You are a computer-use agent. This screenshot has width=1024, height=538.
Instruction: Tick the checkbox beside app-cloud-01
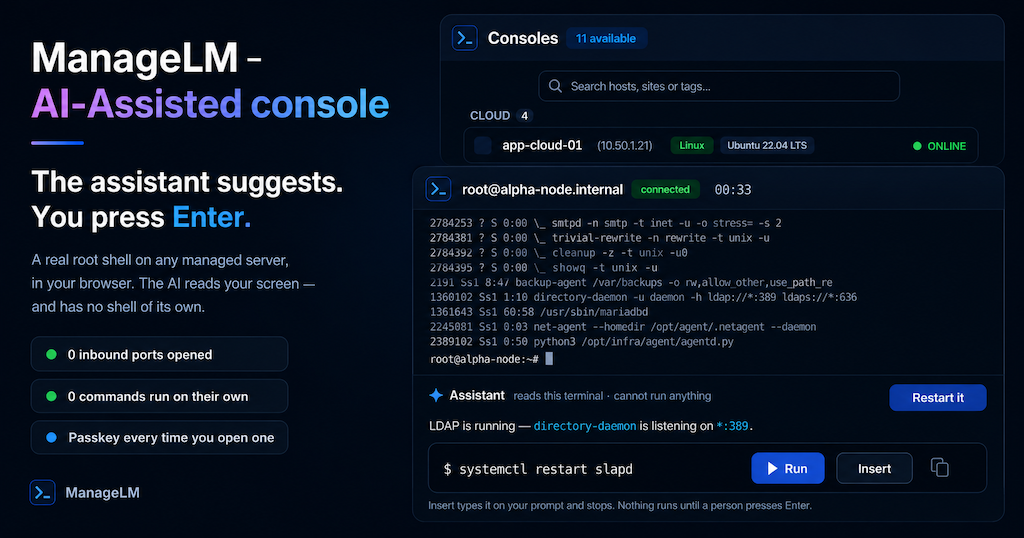483,145
